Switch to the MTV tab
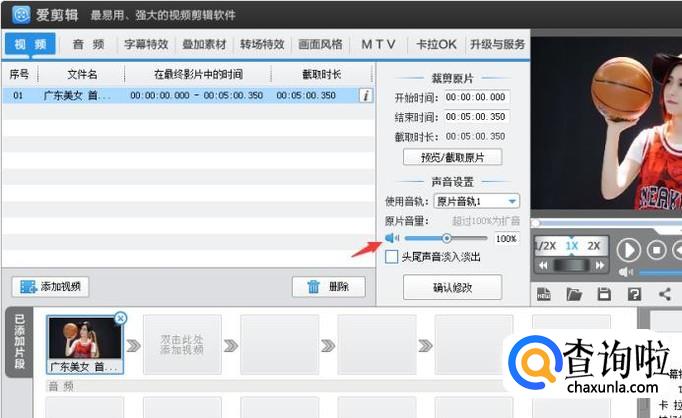The image size is (682, 418). 378,44
